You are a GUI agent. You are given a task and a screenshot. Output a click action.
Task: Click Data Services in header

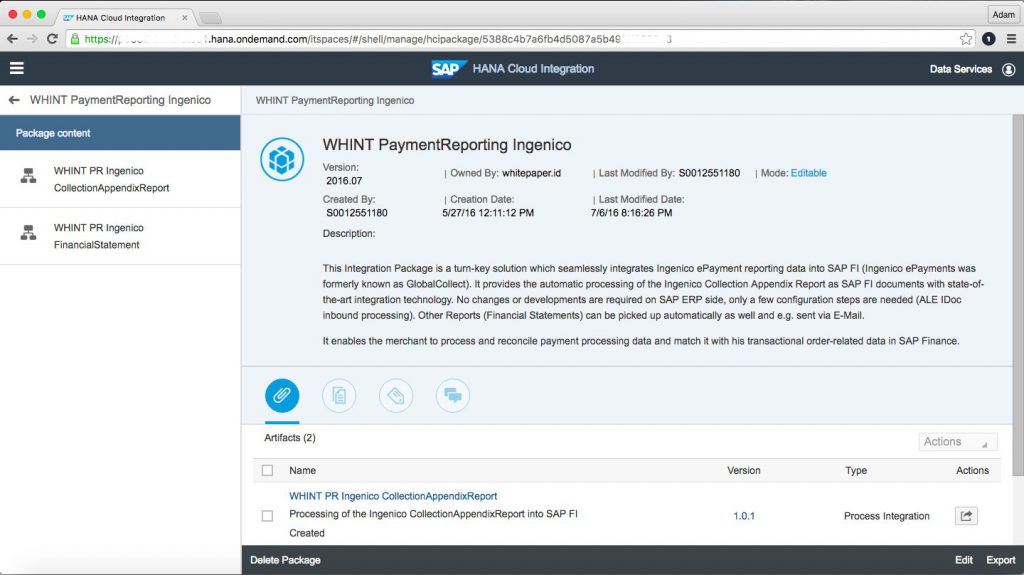pos(961,69)
